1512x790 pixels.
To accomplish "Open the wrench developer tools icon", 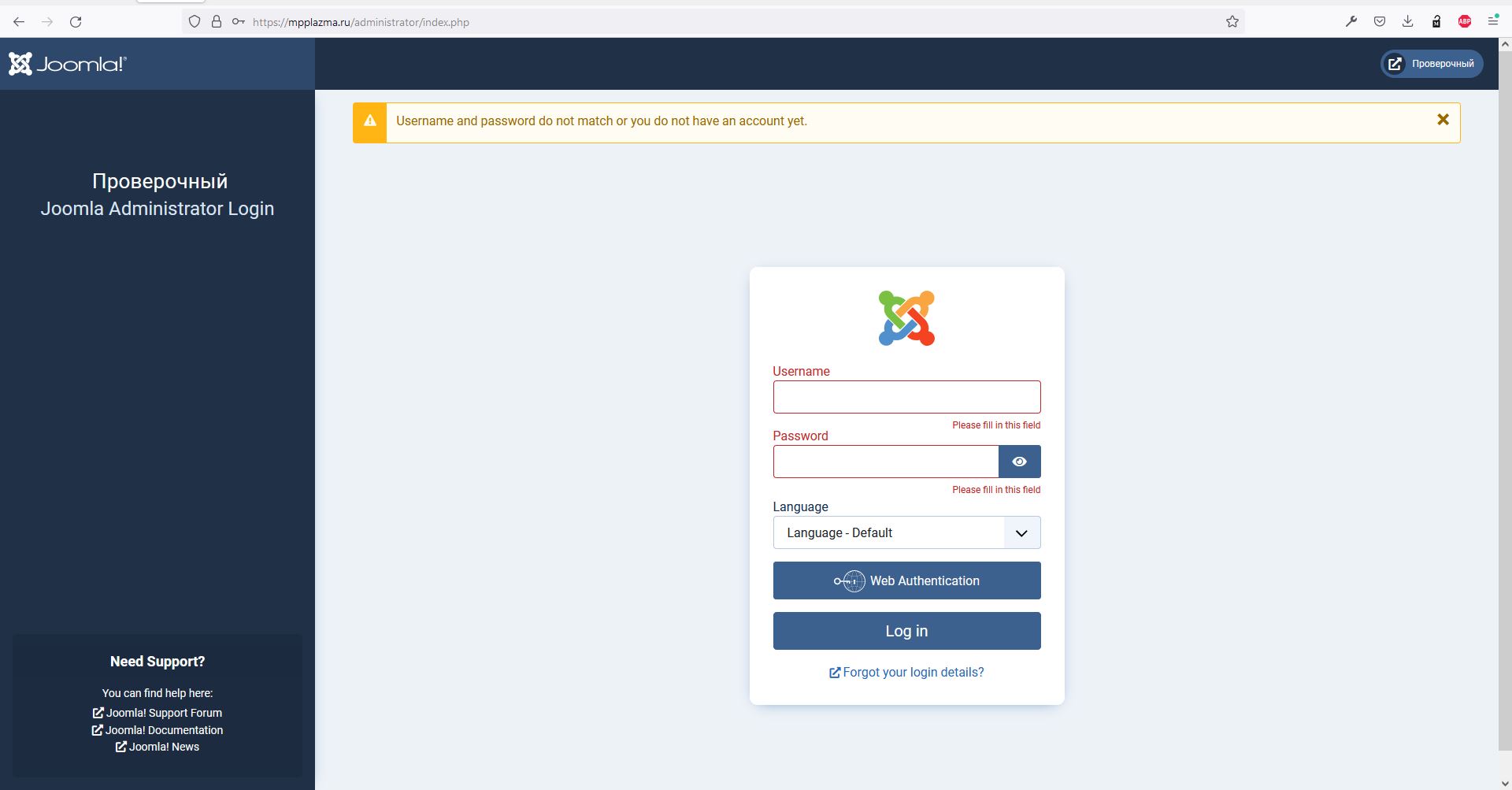I will [x=1351, y=22].
